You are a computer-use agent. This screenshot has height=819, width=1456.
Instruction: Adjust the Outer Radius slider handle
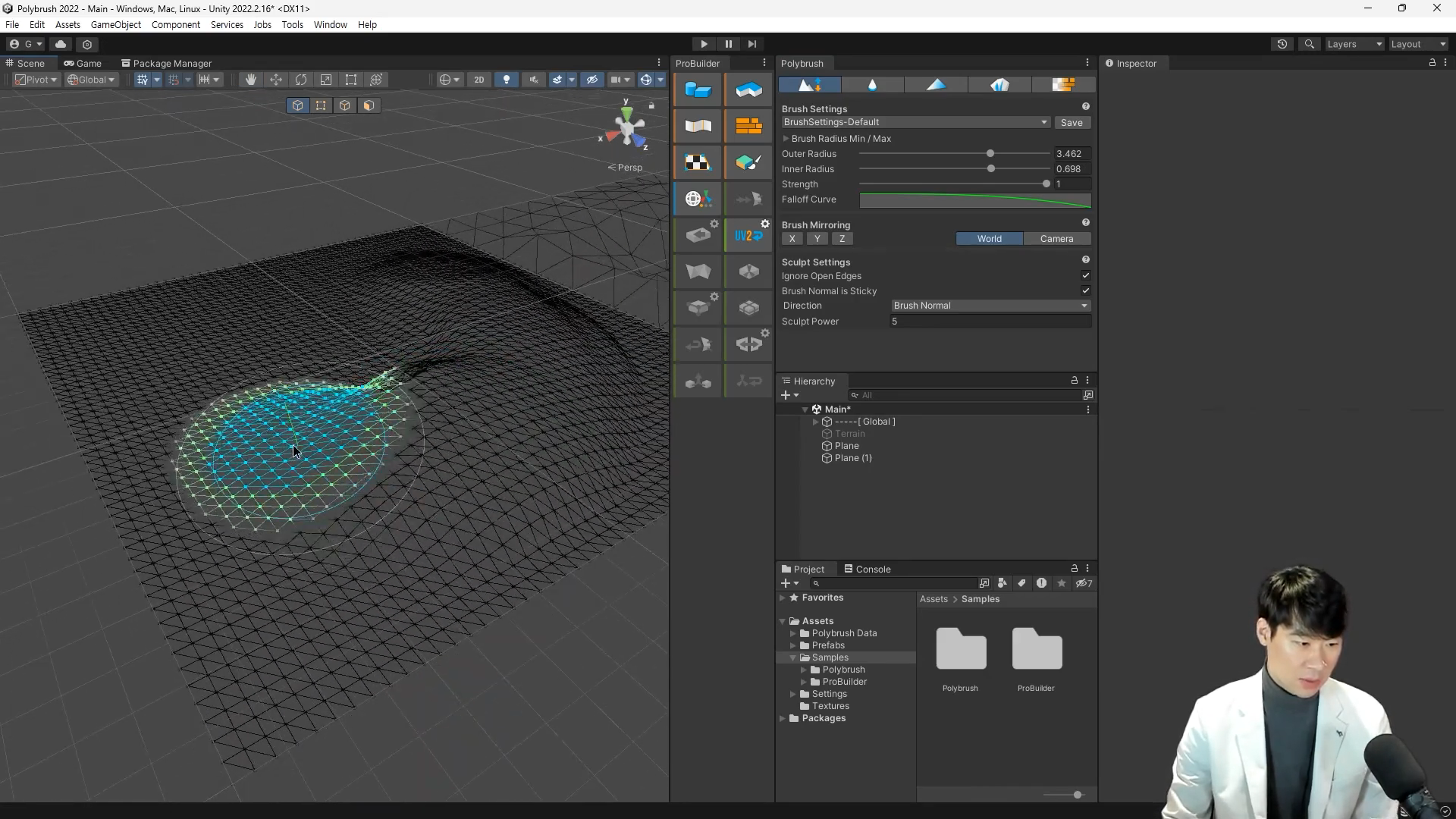pyautogui.click(x=990, y=154)
